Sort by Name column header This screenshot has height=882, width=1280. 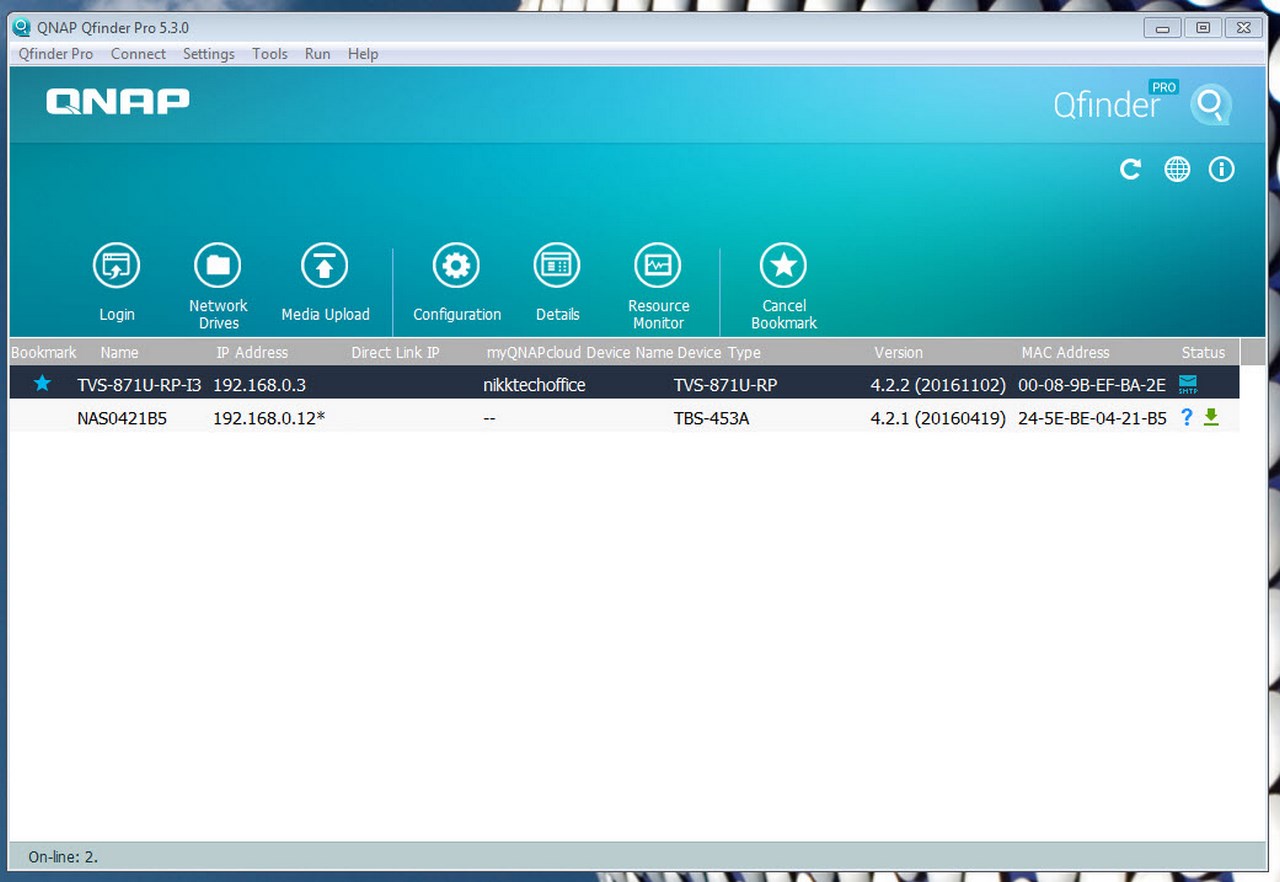pyautogui.click(x=119, y=352)
